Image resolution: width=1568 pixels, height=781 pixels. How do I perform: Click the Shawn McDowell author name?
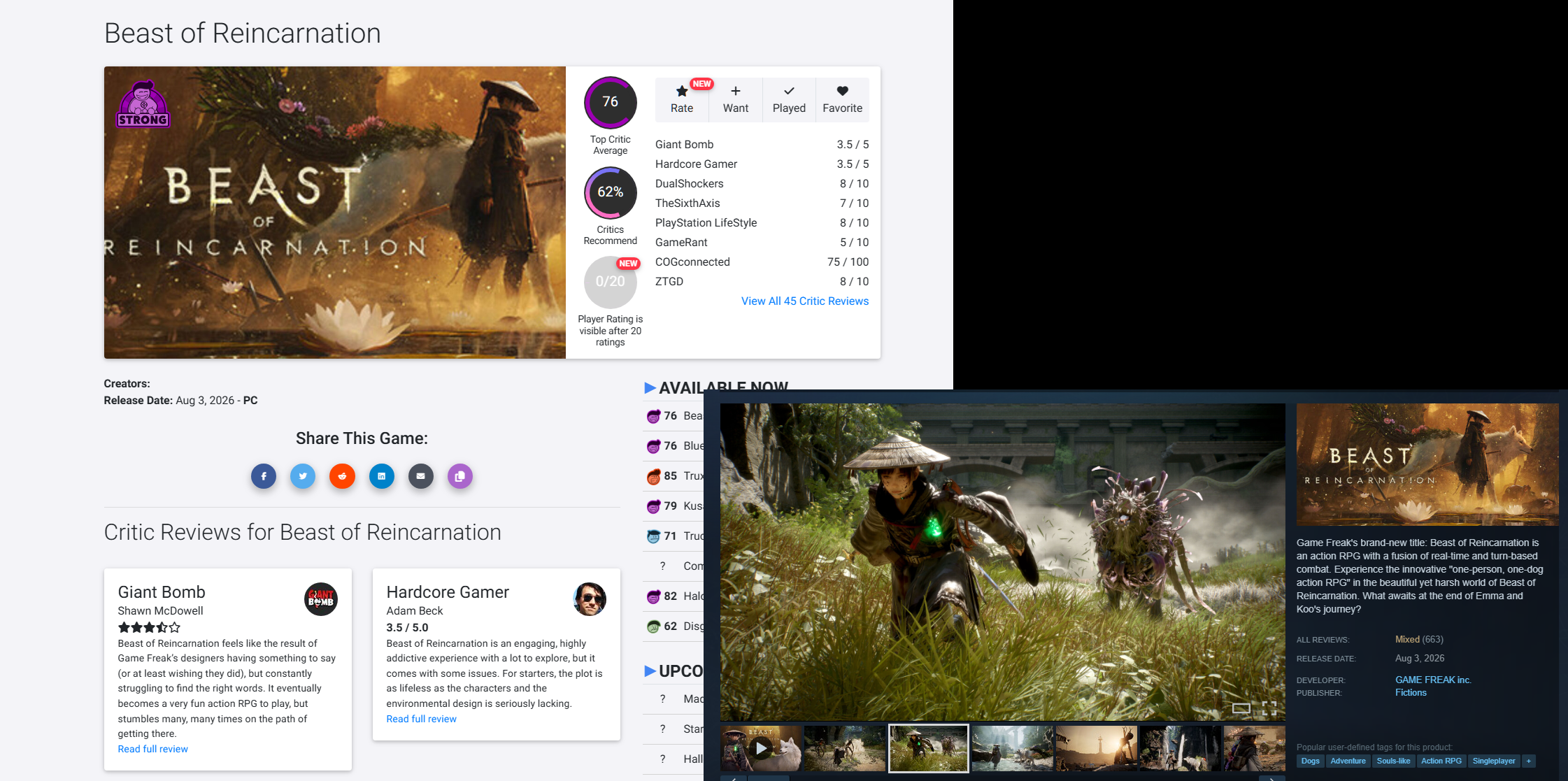(x=160, y=611)
